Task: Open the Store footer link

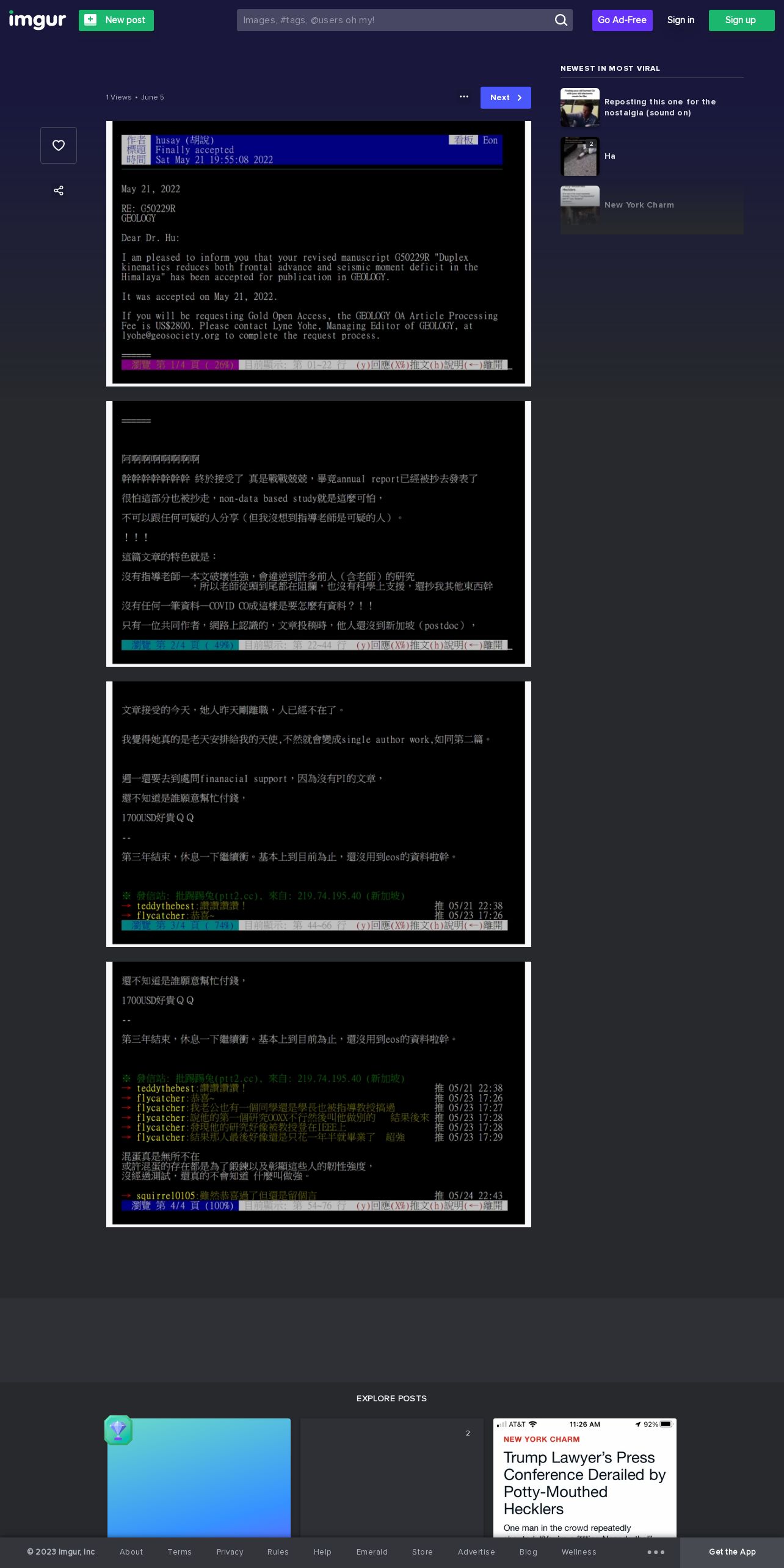Action: click(x=423, y=1552)
